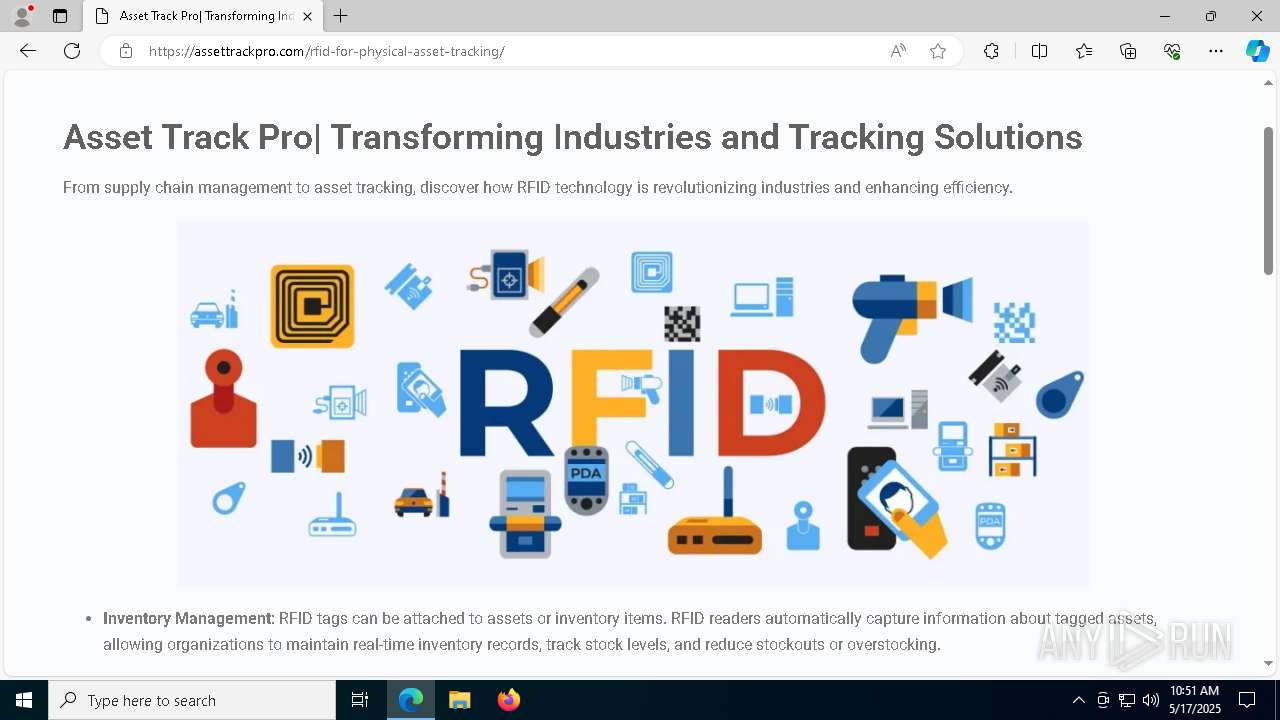Viewport: 1280px width, 720px height.
Task: Turn on Read aloud
Action: click(x=898, y=51)
